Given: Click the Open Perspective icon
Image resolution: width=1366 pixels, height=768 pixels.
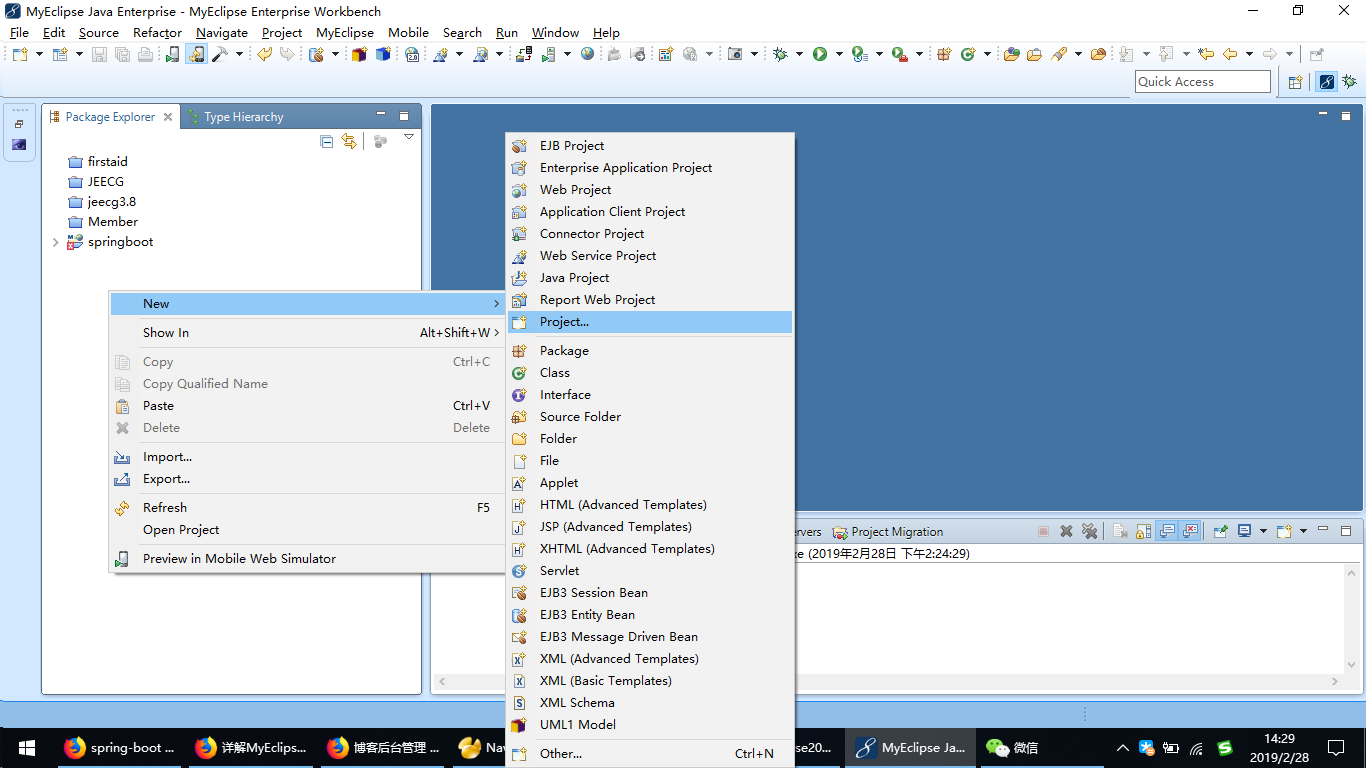Looking at the screenshot, I should [1295, 82].
